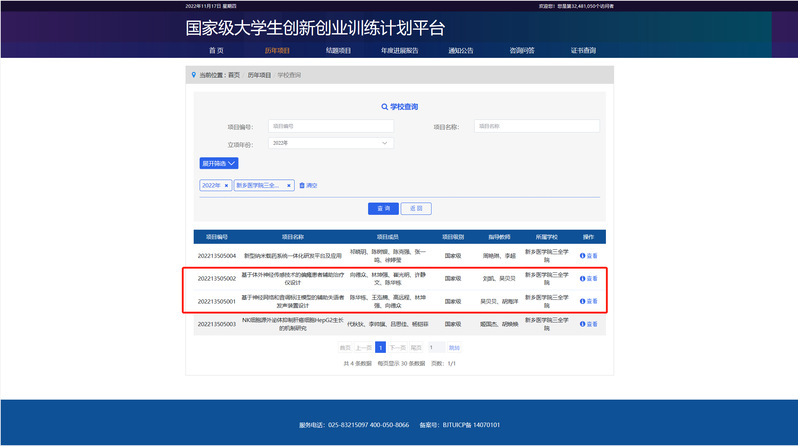The image size is (798, 446).
Task: Go to 年度进展报告 menu item
Action: [x=400, y=50]
